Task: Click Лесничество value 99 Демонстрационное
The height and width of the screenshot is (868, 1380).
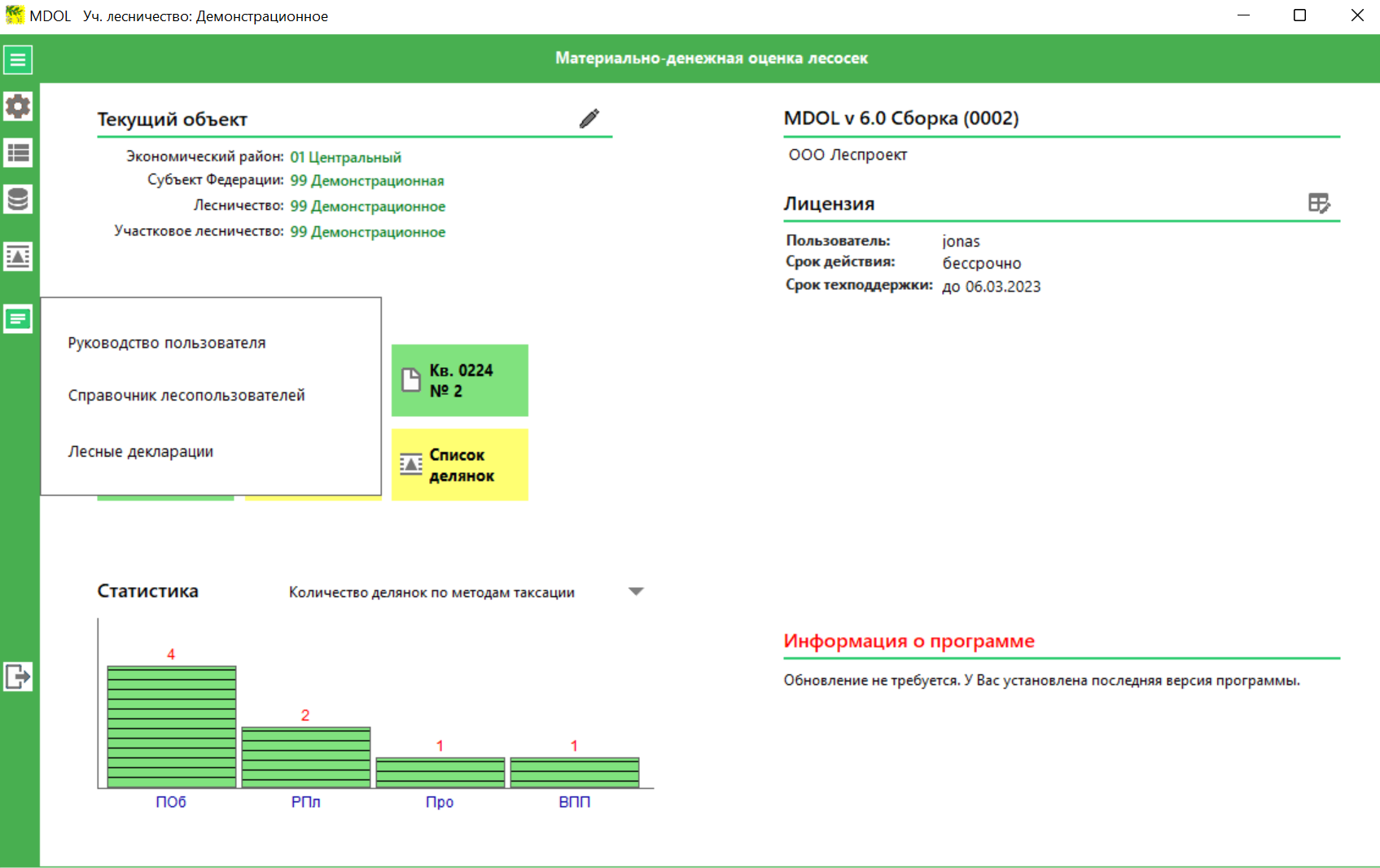Action: point(368,206)
